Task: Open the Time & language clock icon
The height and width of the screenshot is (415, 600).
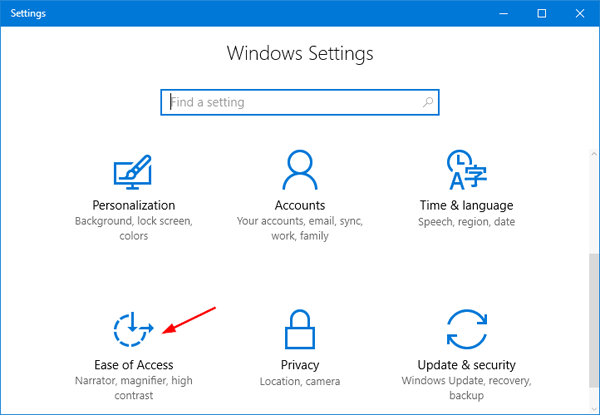Action: 467,168
